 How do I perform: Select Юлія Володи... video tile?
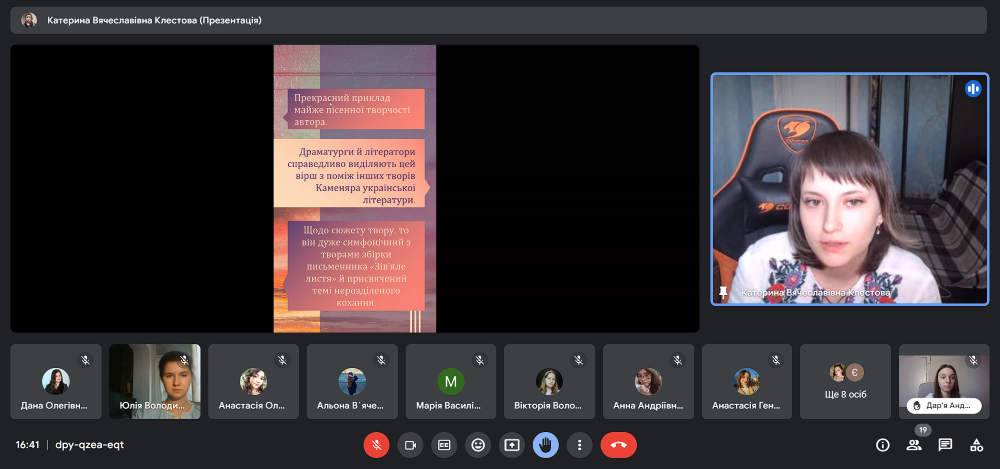154,382
